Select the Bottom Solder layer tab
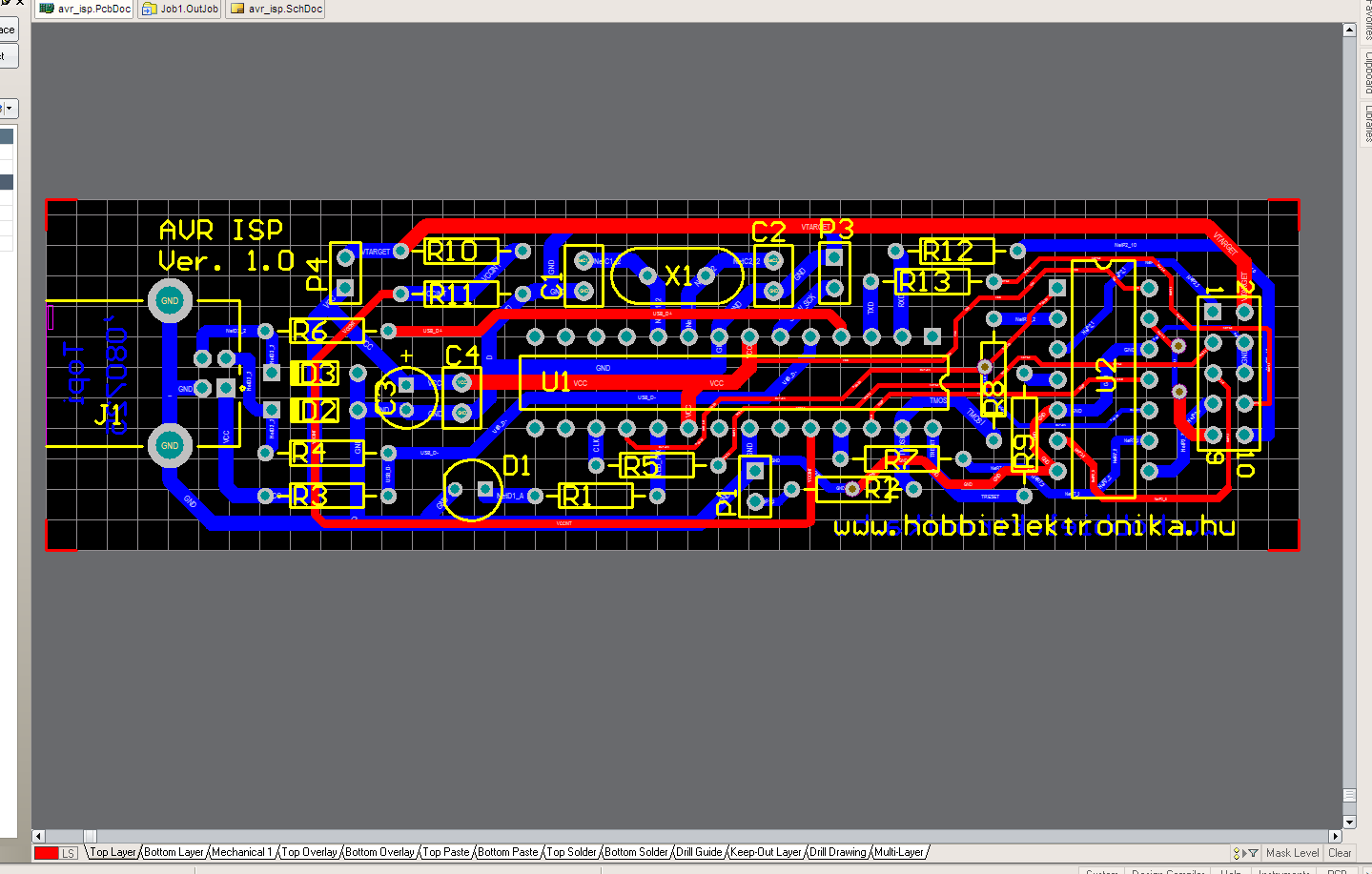Image resolution: width=1372 pixels, height=874 pixels. point(636,852)
